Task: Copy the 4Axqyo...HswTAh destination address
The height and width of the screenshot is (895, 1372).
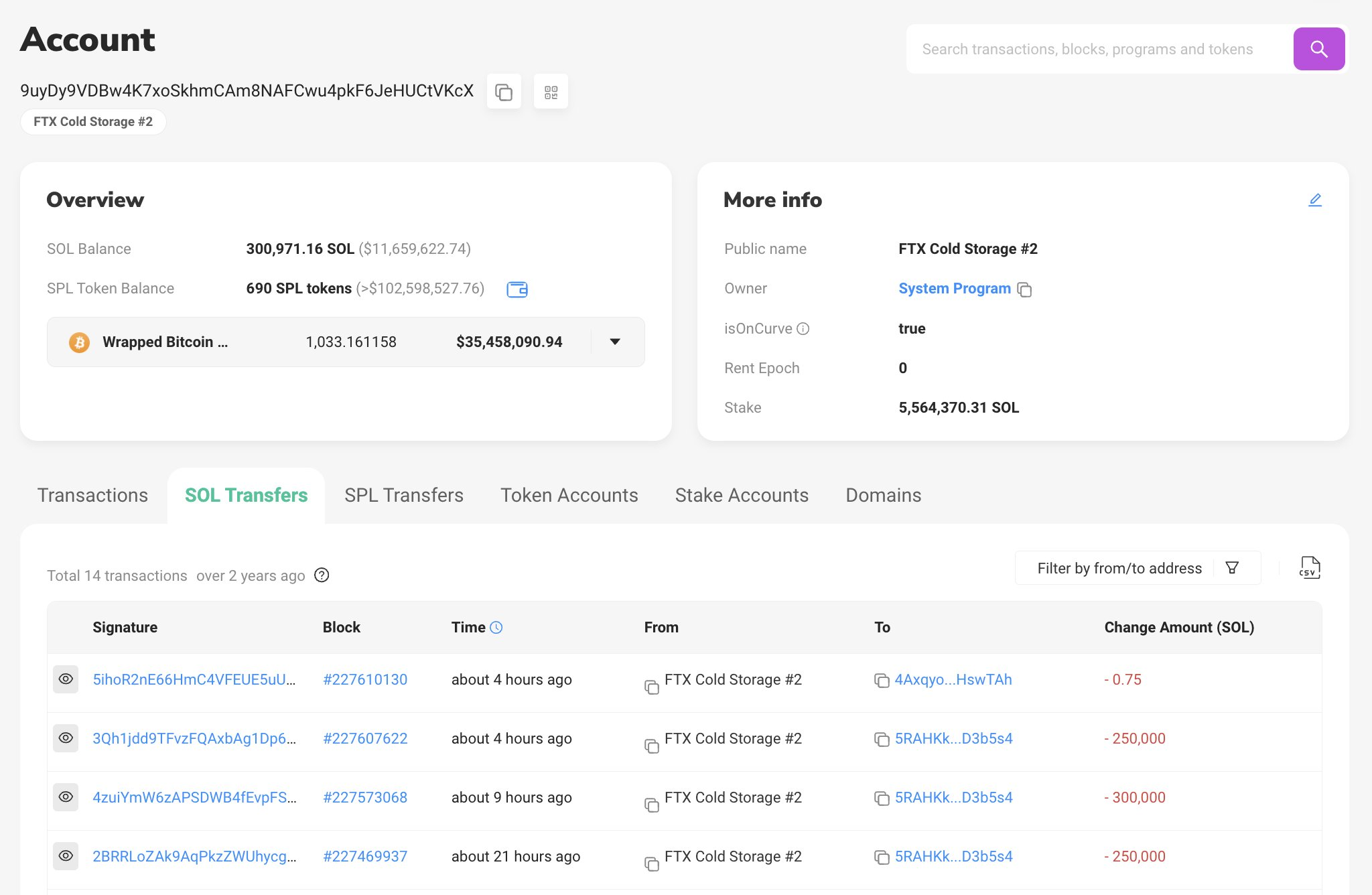Action: [x=881, y=681]
